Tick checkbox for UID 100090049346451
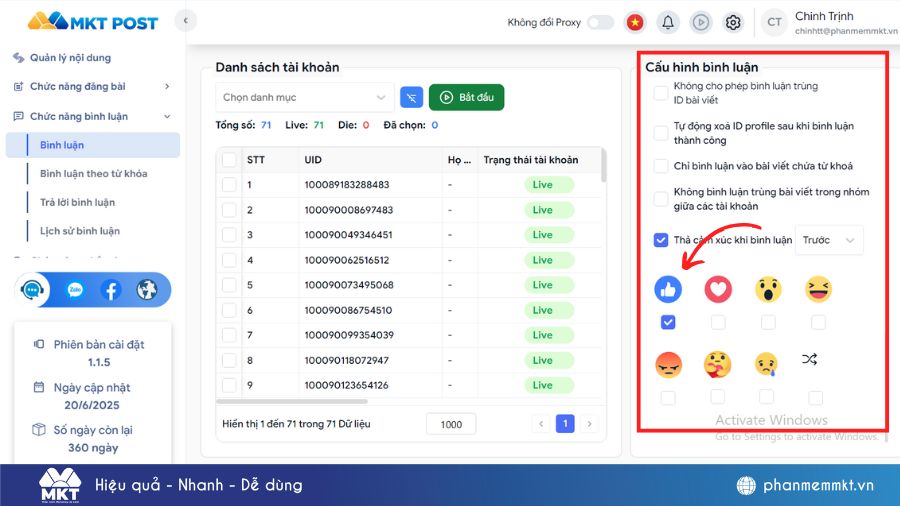 (229, 235)
